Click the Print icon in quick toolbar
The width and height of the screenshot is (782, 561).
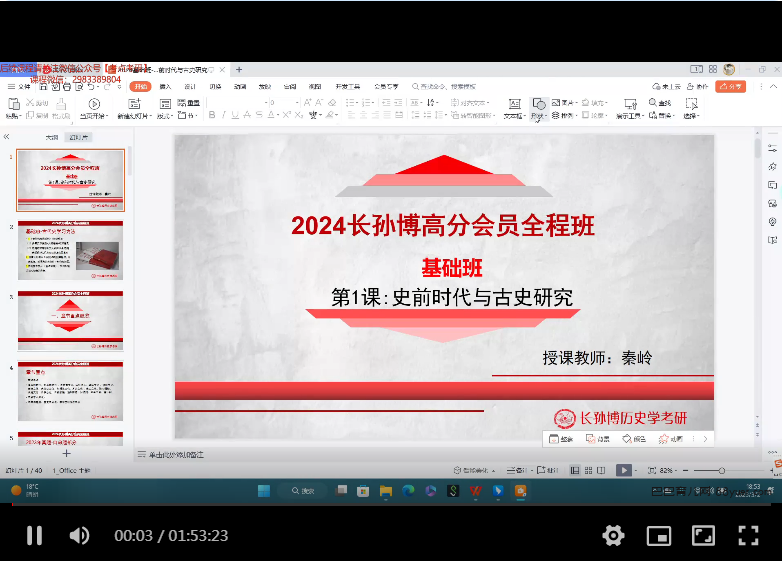pyautogui.click(x=67, y=86)
